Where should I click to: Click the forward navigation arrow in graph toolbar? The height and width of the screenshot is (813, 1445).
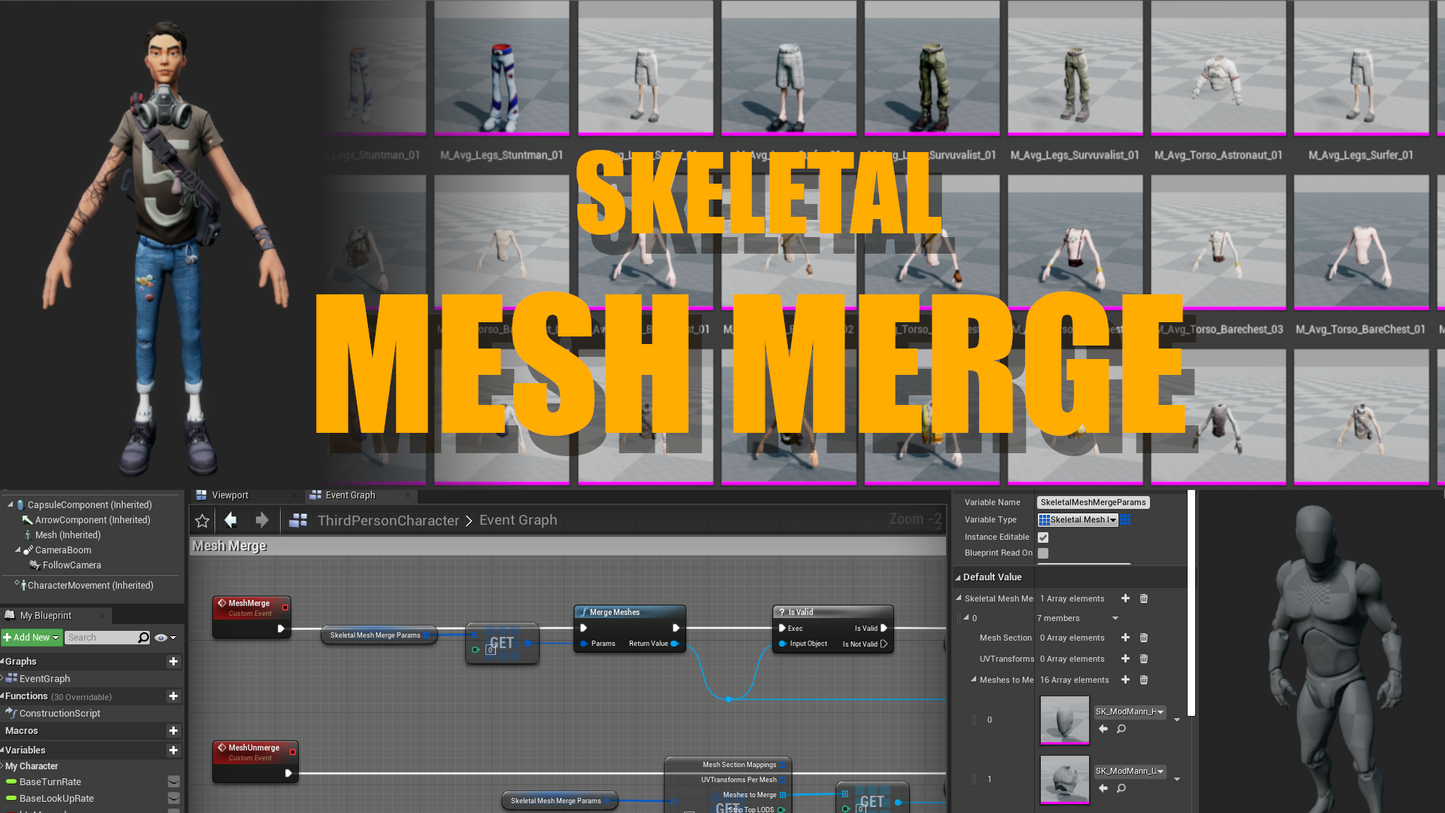(261, 519)
